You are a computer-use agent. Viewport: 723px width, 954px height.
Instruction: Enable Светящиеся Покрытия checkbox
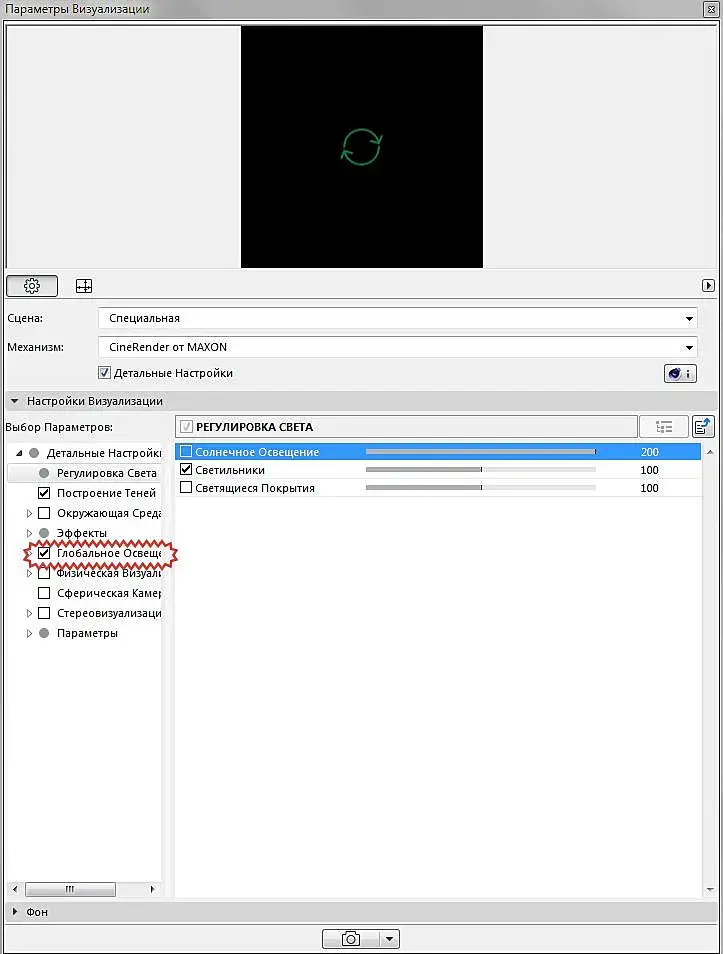click(186, 487)
